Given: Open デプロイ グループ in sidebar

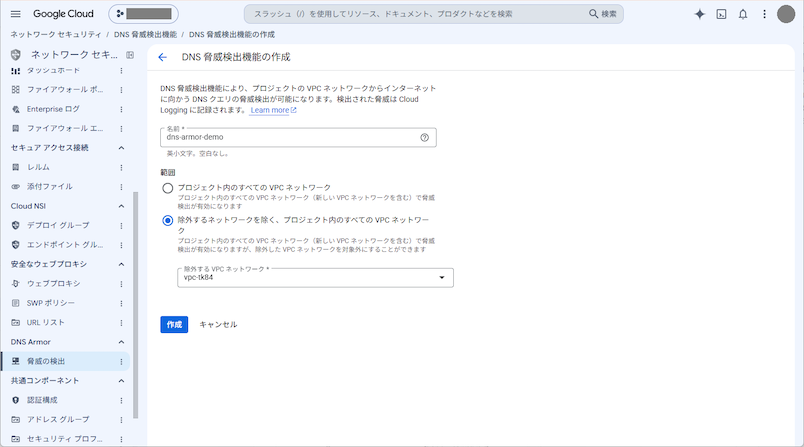Looking at the screenshot, I should [x=58, y=226].
